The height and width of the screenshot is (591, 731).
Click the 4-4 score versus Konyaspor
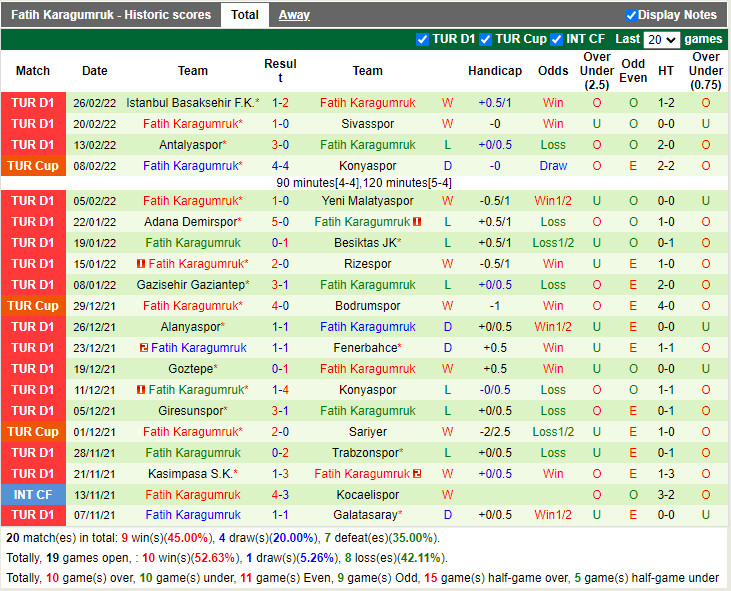click(280, 166)
